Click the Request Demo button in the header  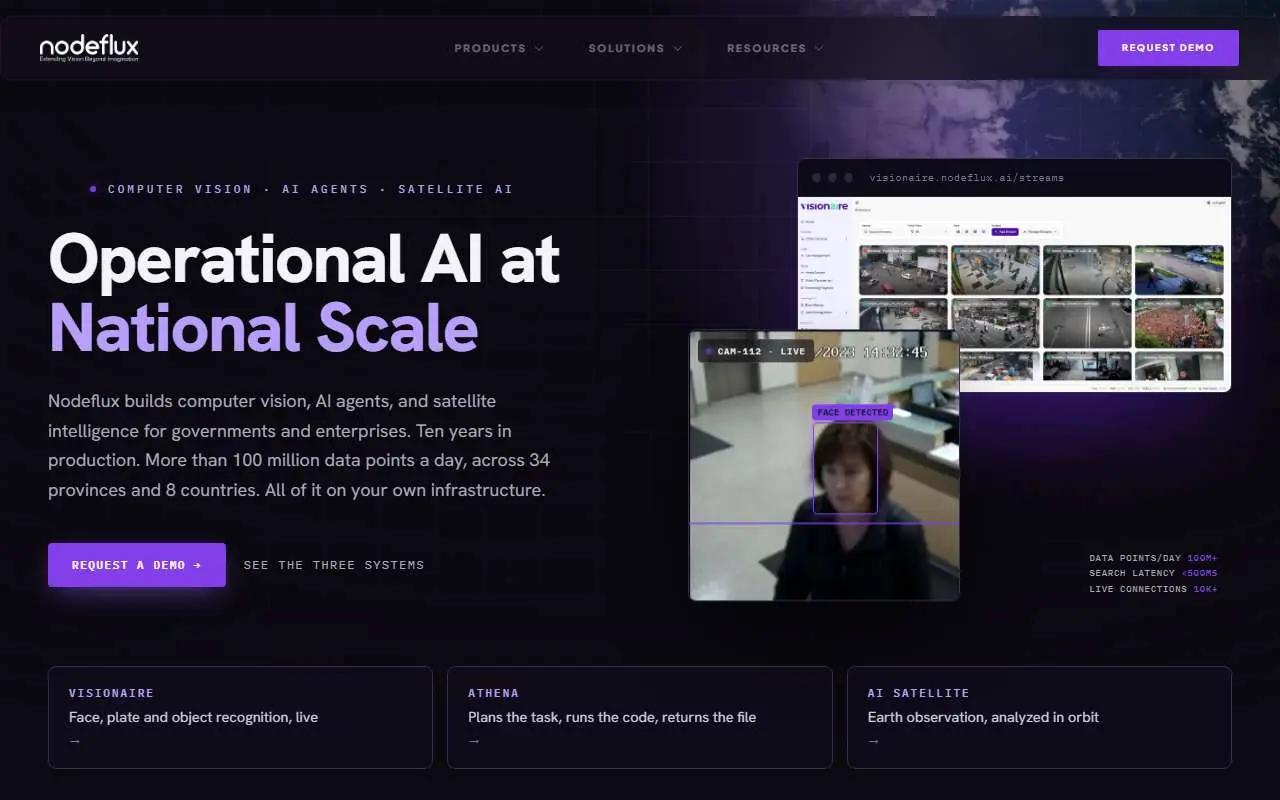[x=1168, y=48]
